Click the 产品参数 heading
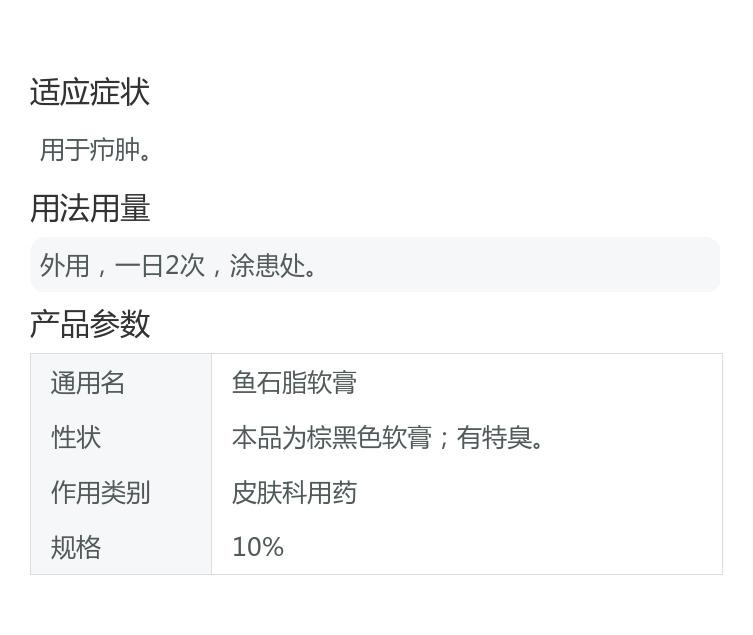Image resolution: width=753 pixels, height=635 pixels. 90,324
